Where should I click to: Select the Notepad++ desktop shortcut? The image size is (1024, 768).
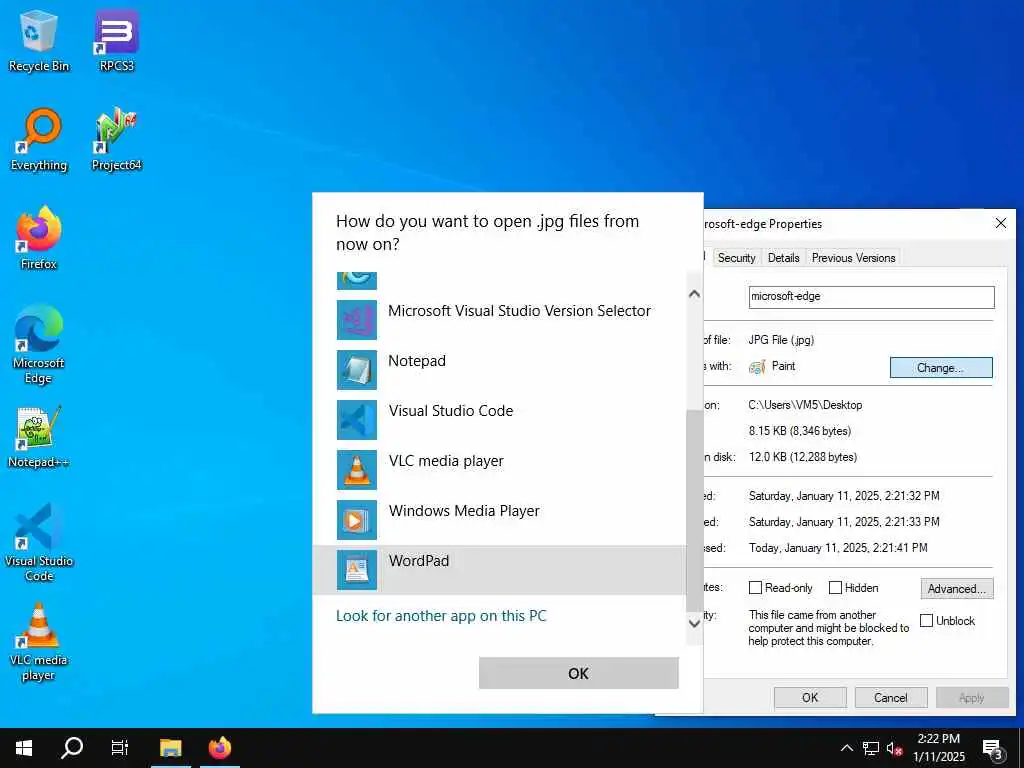click(x=39, y=437)
